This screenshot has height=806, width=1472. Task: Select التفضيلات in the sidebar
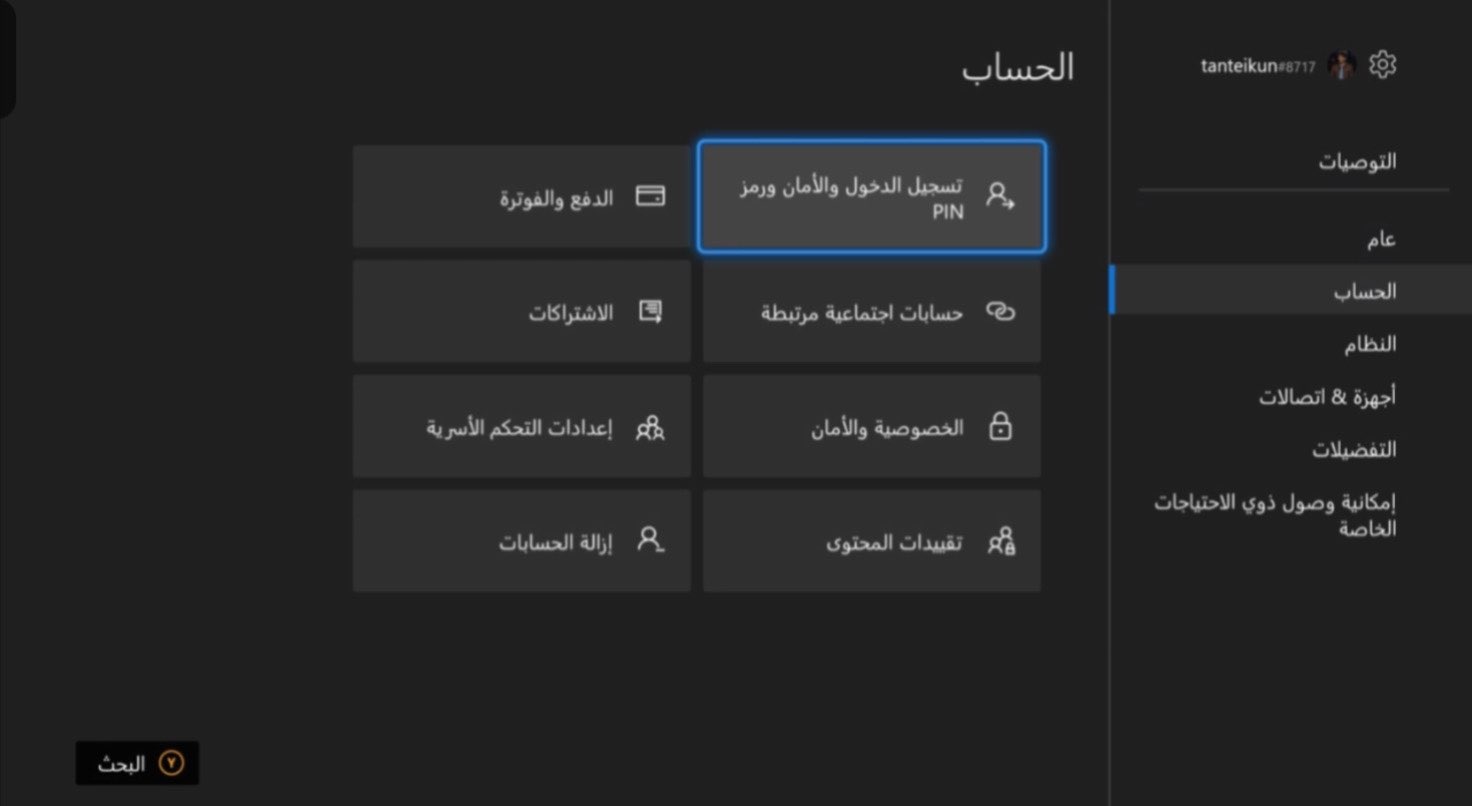click(x=1354, y=450)
